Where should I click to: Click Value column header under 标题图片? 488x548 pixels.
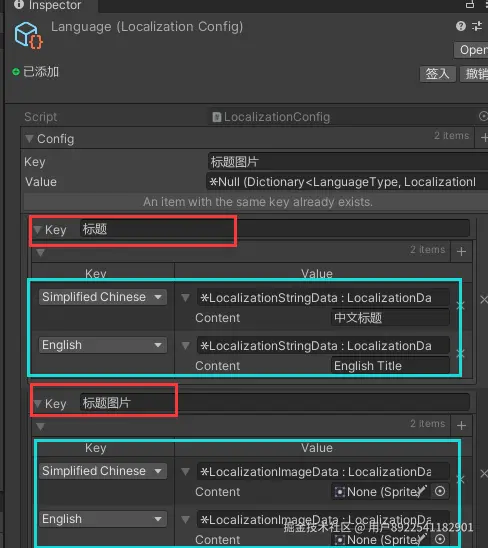click(317, 448)
